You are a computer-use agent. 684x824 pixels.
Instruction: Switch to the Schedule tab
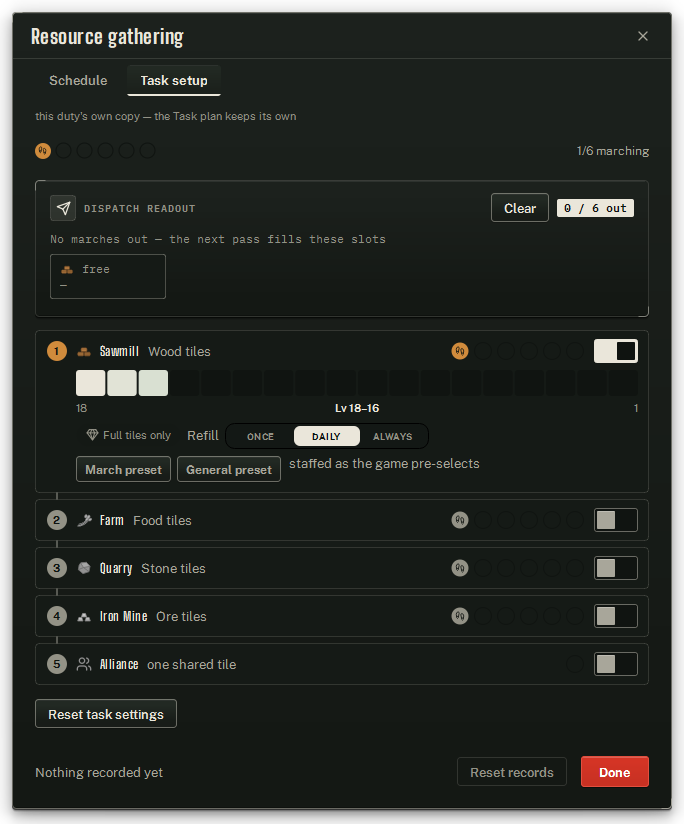pos(78,80)
